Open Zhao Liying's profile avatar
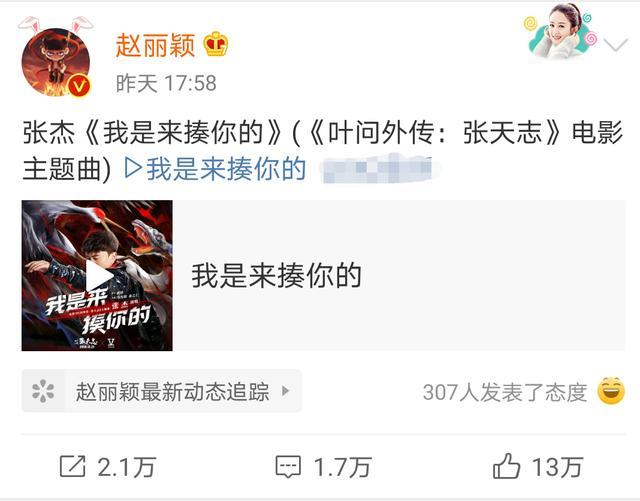 [x=56, y=62]
